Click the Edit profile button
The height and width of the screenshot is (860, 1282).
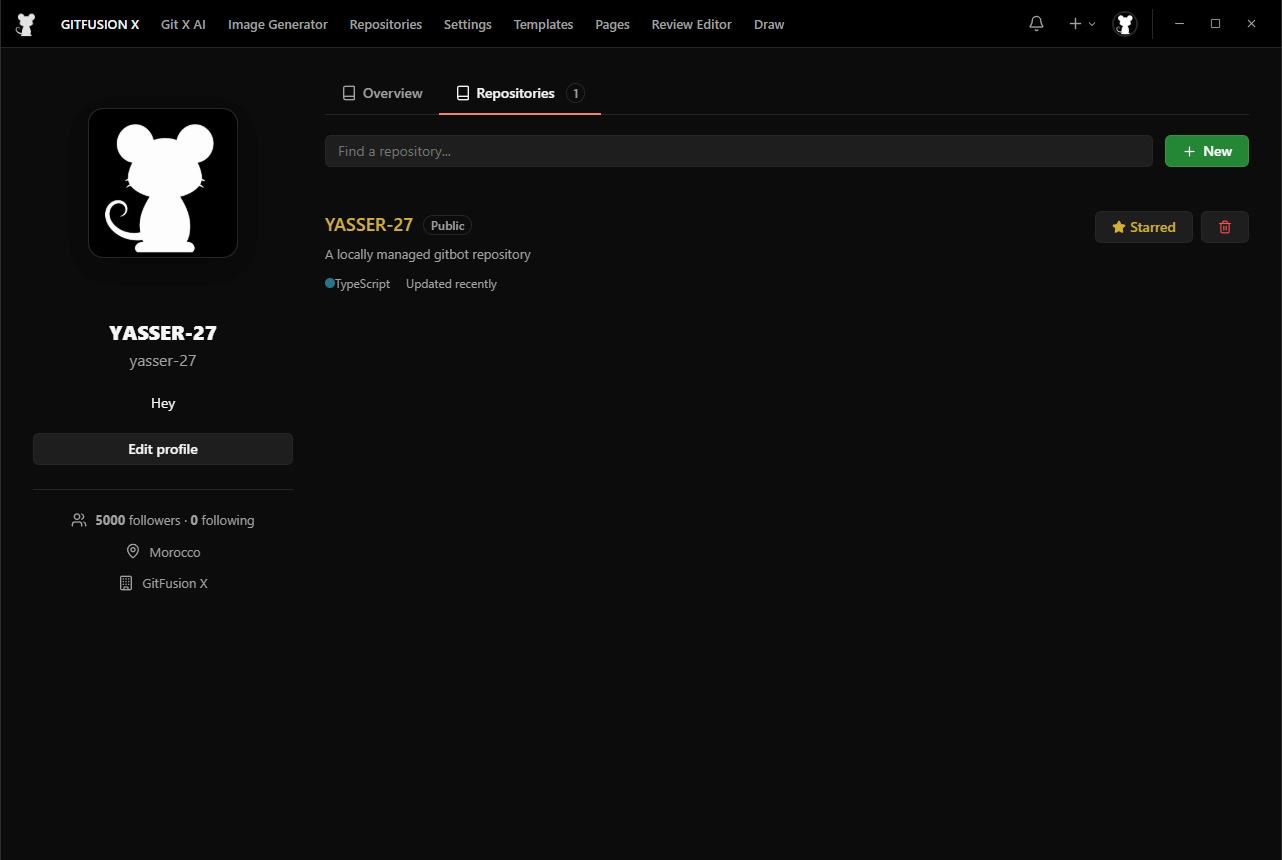(163, 449)
